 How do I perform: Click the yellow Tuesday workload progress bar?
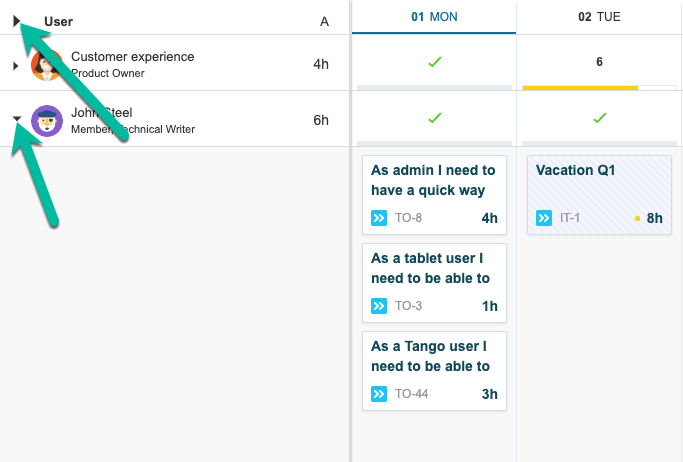[580, 88]
